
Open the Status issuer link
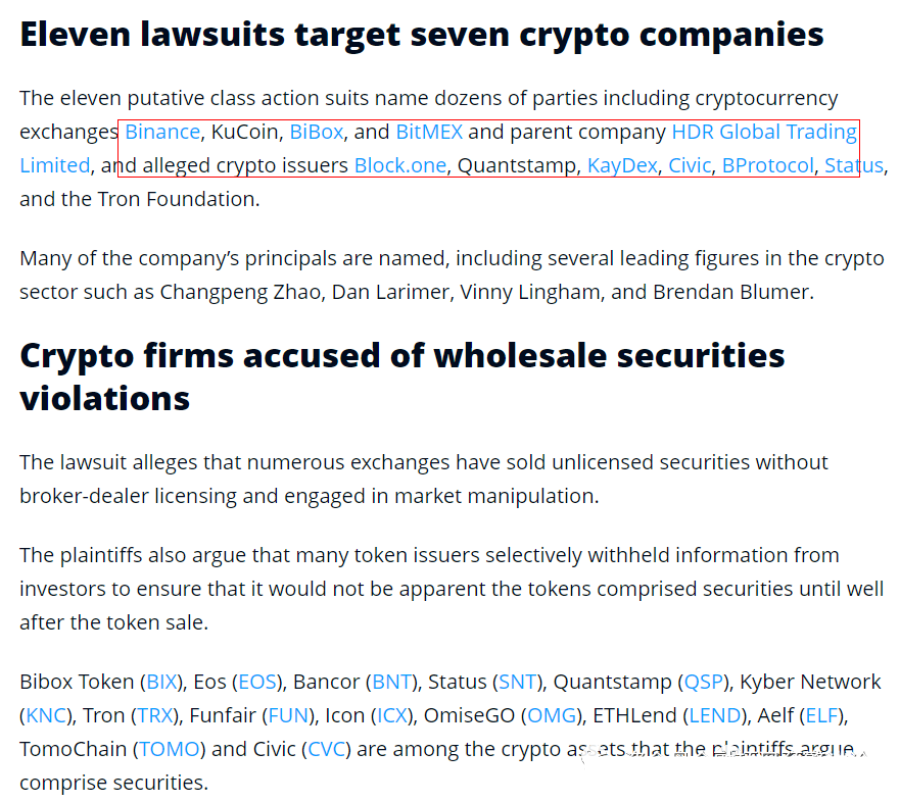coord(854,165)
